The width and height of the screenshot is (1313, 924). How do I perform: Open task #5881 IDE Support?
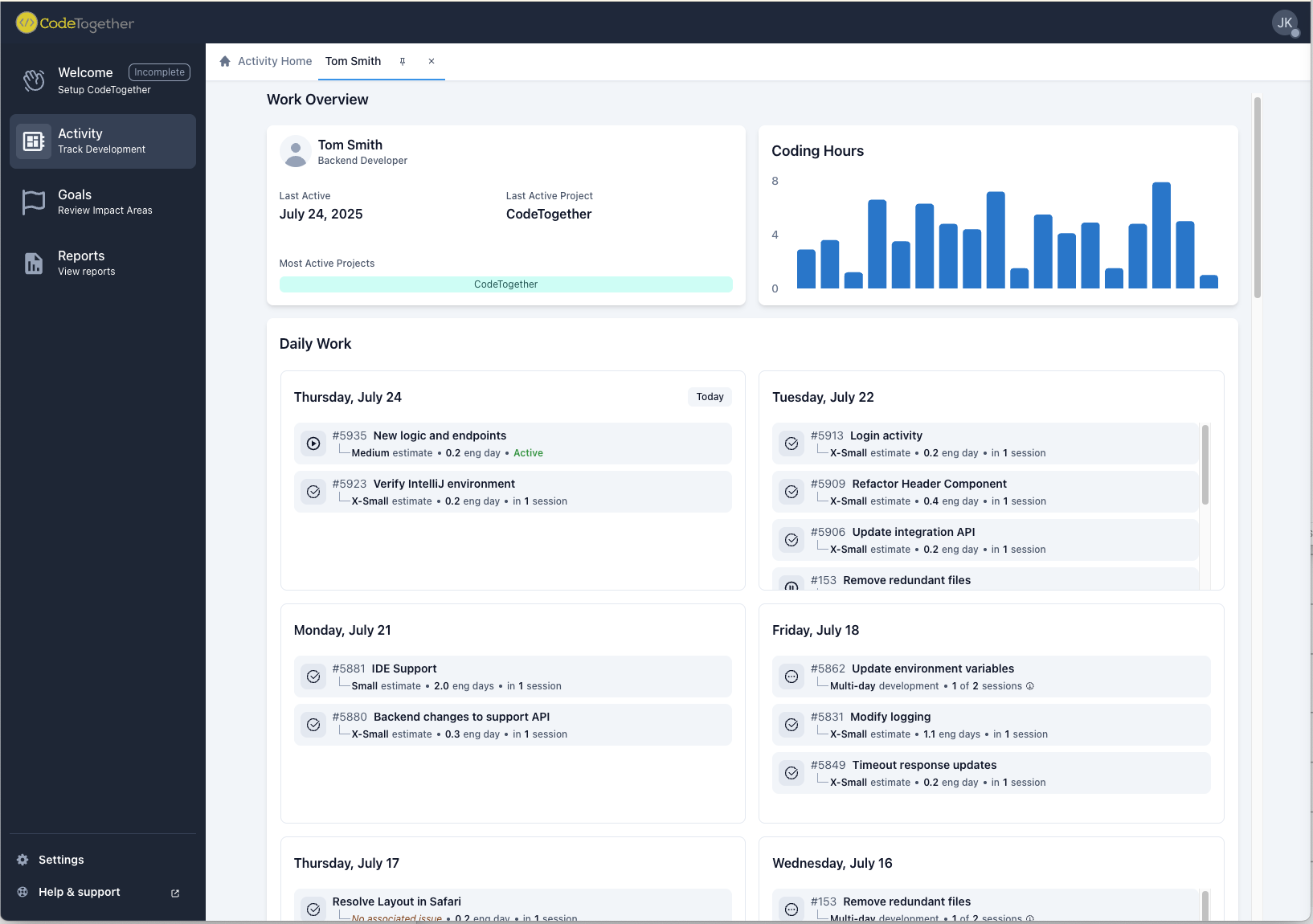point(513,677)
